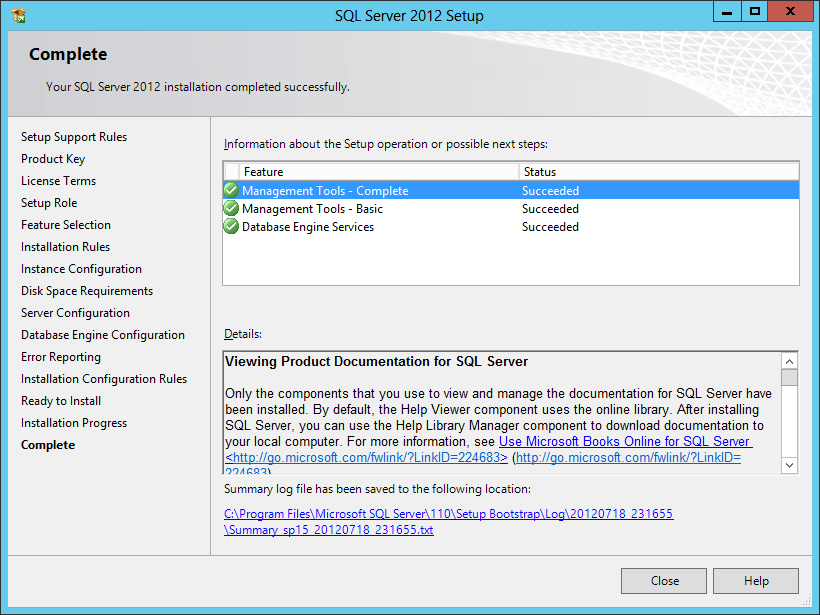This screenshot has width=820, height=615.
Task: Click the SQL Server Setup title bar icon
Action: tap(19, 16)
